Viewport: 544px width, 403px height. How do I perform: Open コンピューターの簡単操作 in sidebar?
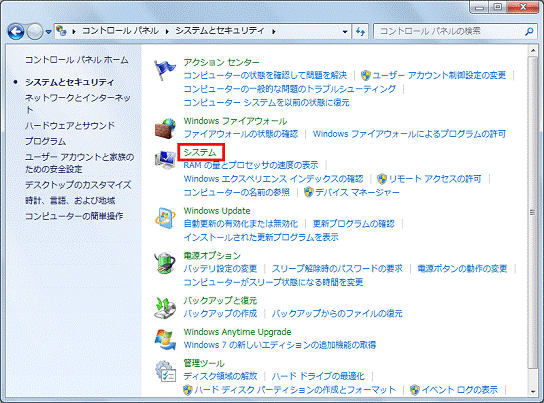pos(74,216)
